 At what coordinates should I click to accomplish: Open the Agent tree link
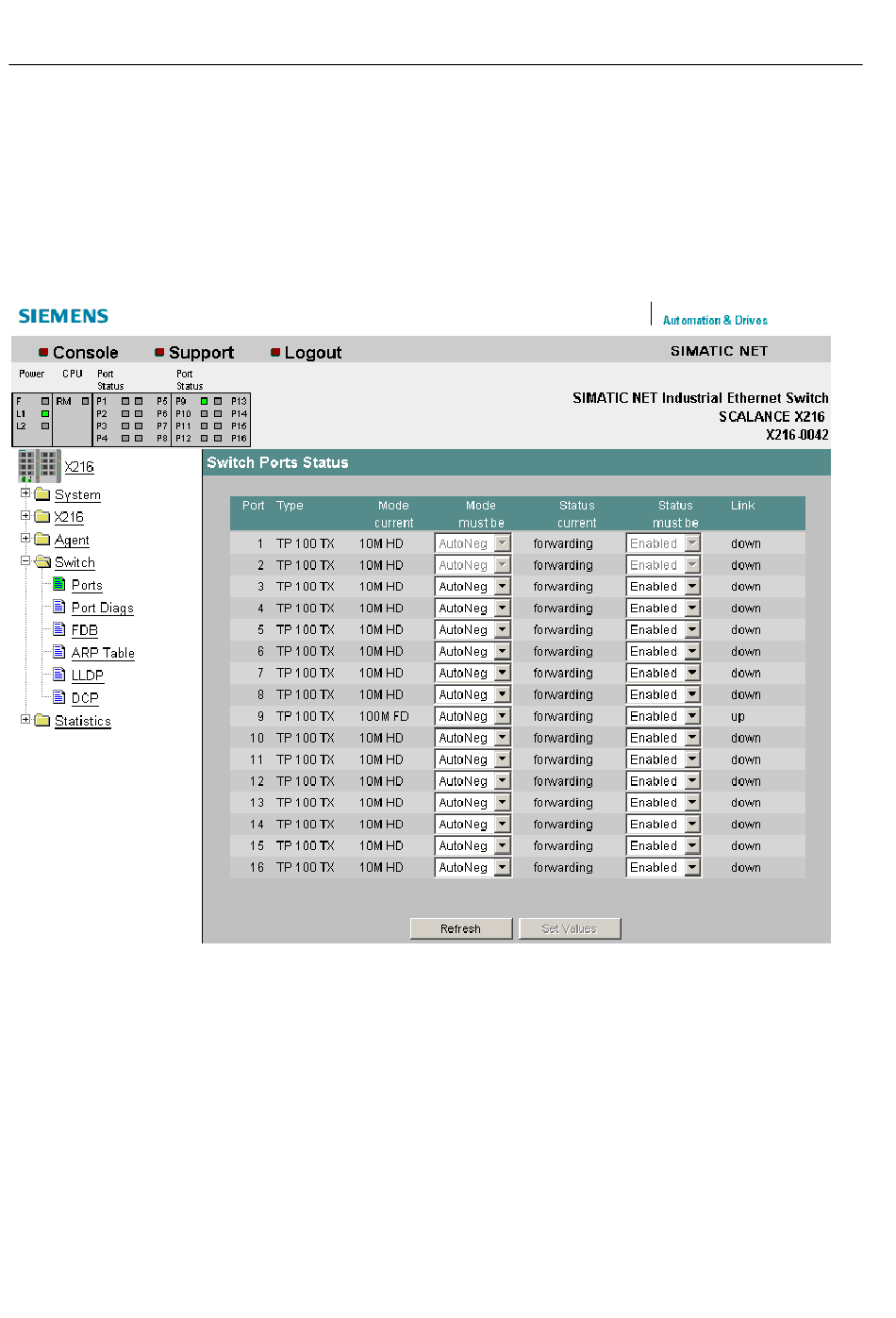coord(72,541)
